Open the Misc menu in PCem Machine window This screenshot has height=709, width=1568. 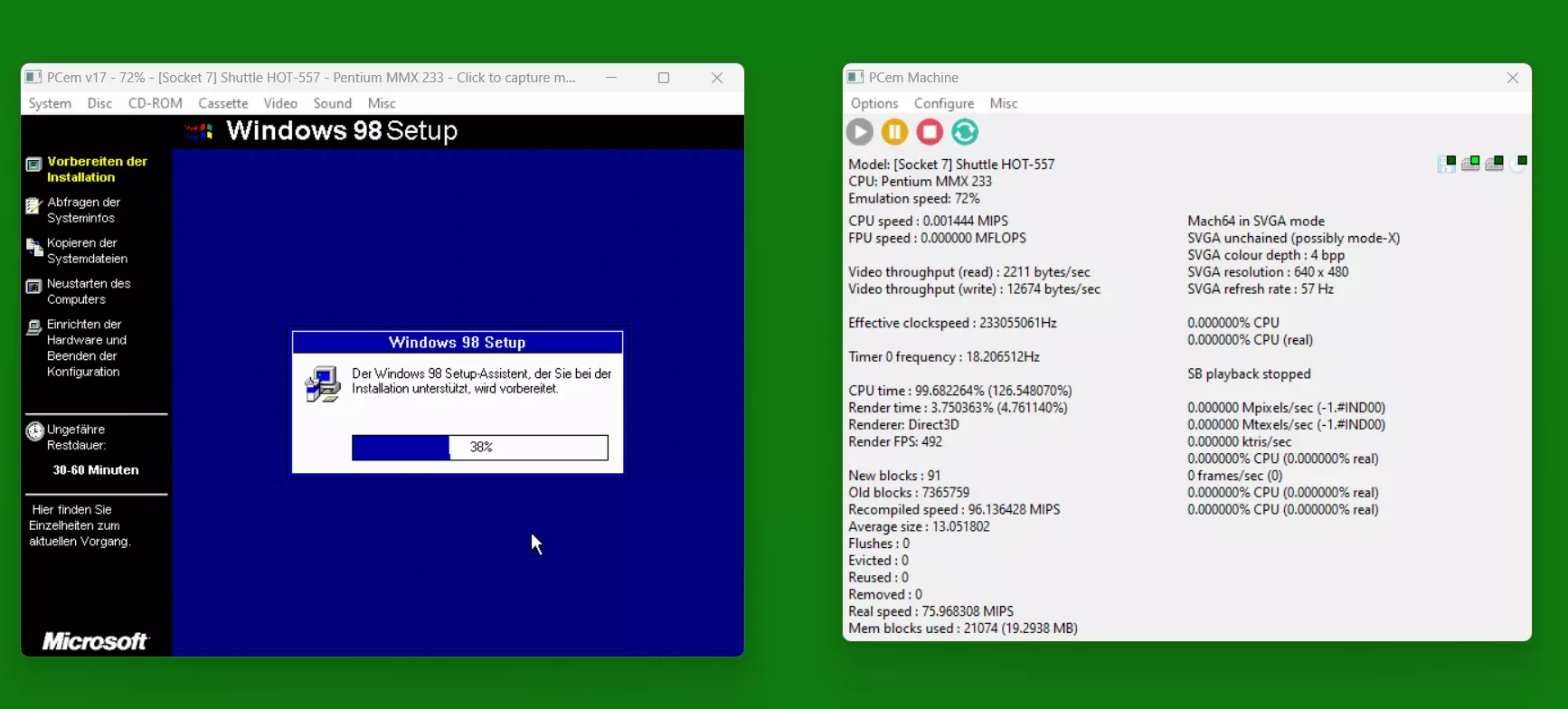(1004, 103)
